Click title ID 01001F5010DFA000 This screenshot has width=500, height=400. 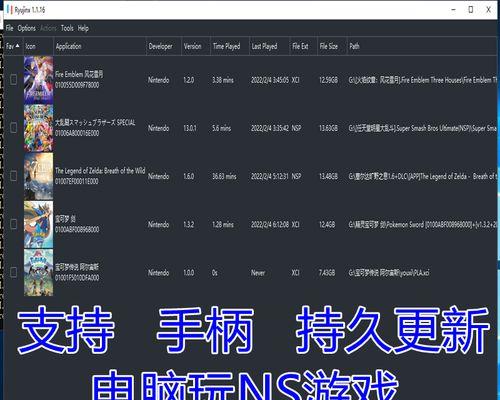[77, 277]
